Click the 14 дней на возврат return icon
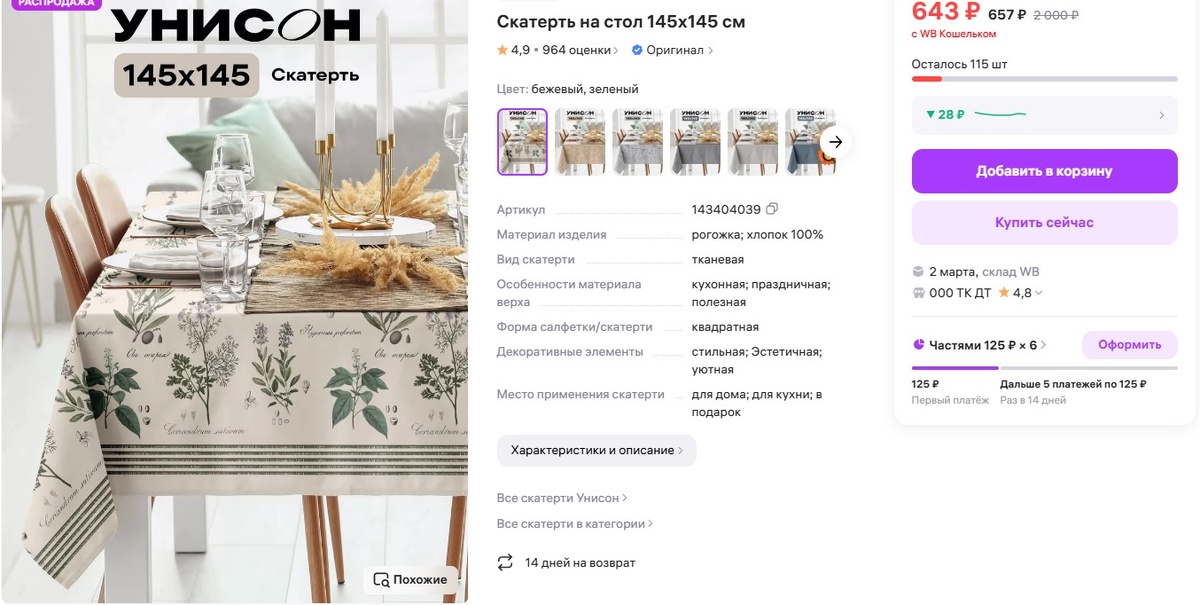Viewport: 1200px width, 605px height. click(505, 563)
